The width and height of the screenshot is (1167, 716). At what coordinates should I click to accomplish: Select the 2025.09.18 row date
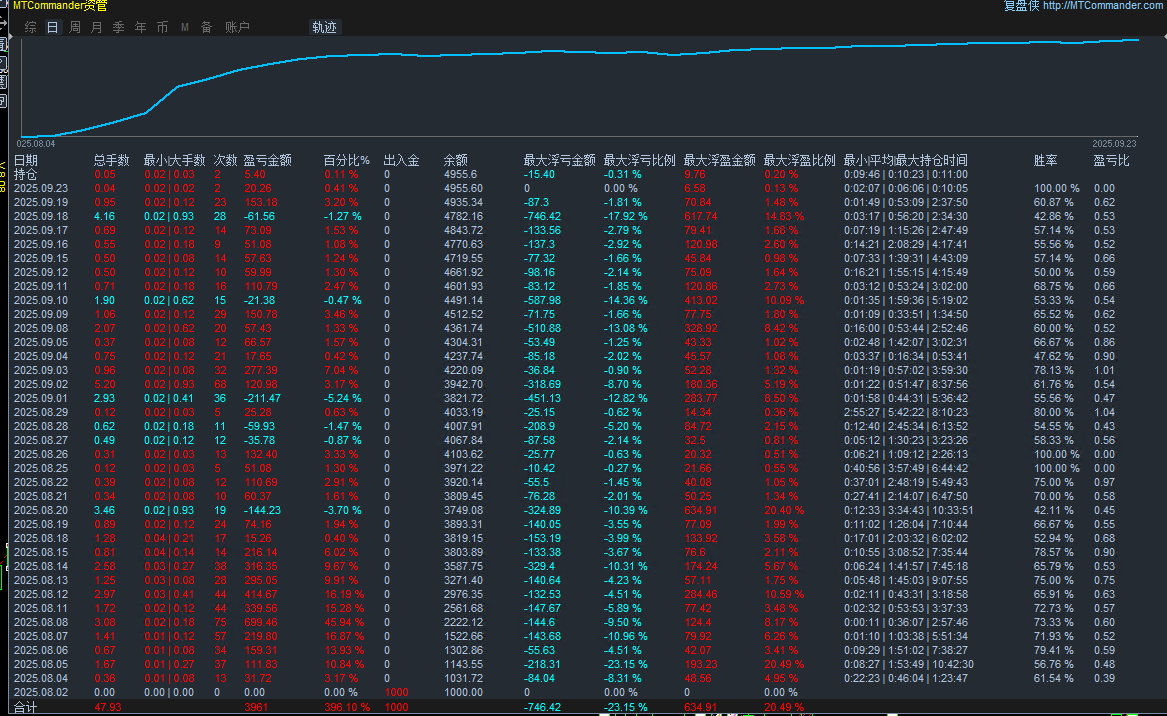coord(41,216)
